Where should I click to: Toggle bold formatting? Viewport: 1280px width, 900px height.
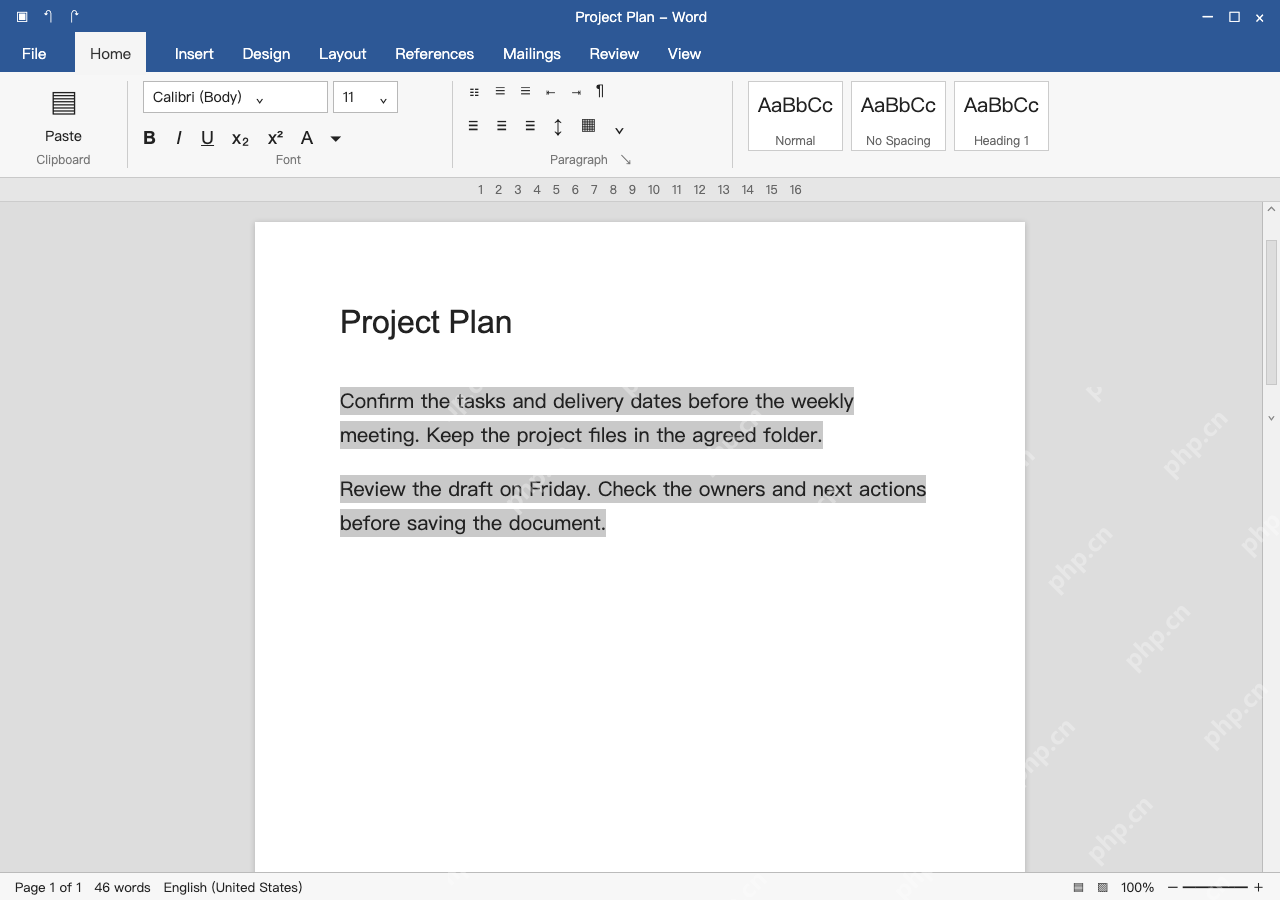(x=149, y=138)
